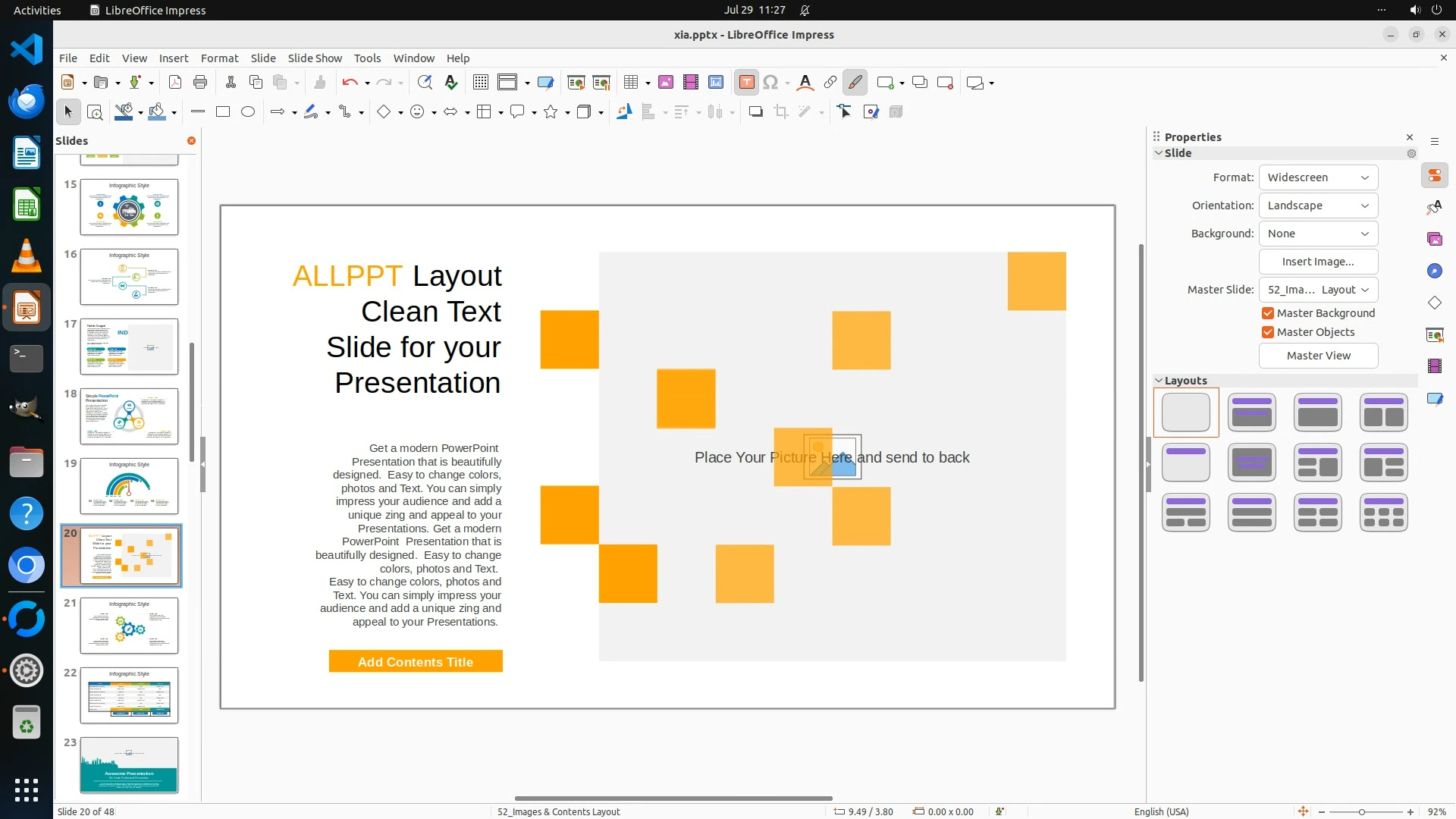Collapse the Layouts section expander
Viewport: 1456px width, 819px height.
pyautogui.click(x=1159, y=381)
